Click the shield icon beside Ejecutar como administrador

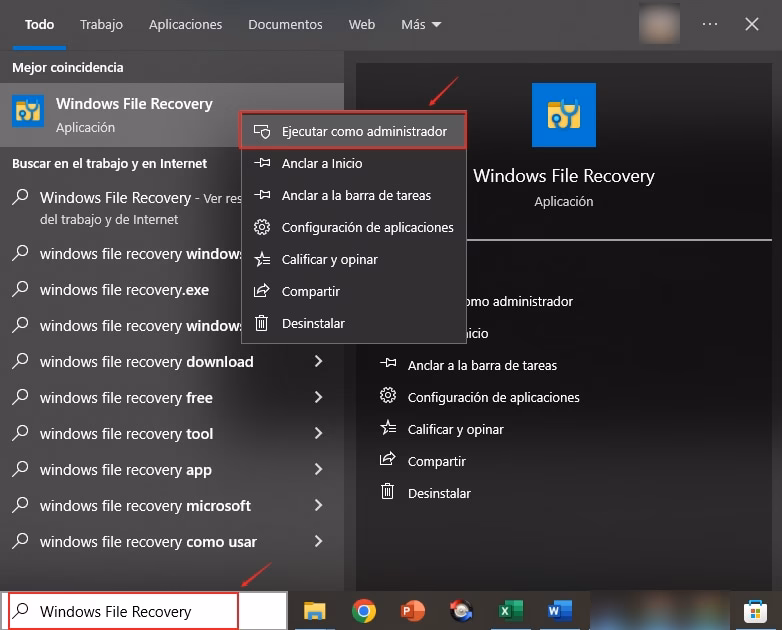[262, 131]
